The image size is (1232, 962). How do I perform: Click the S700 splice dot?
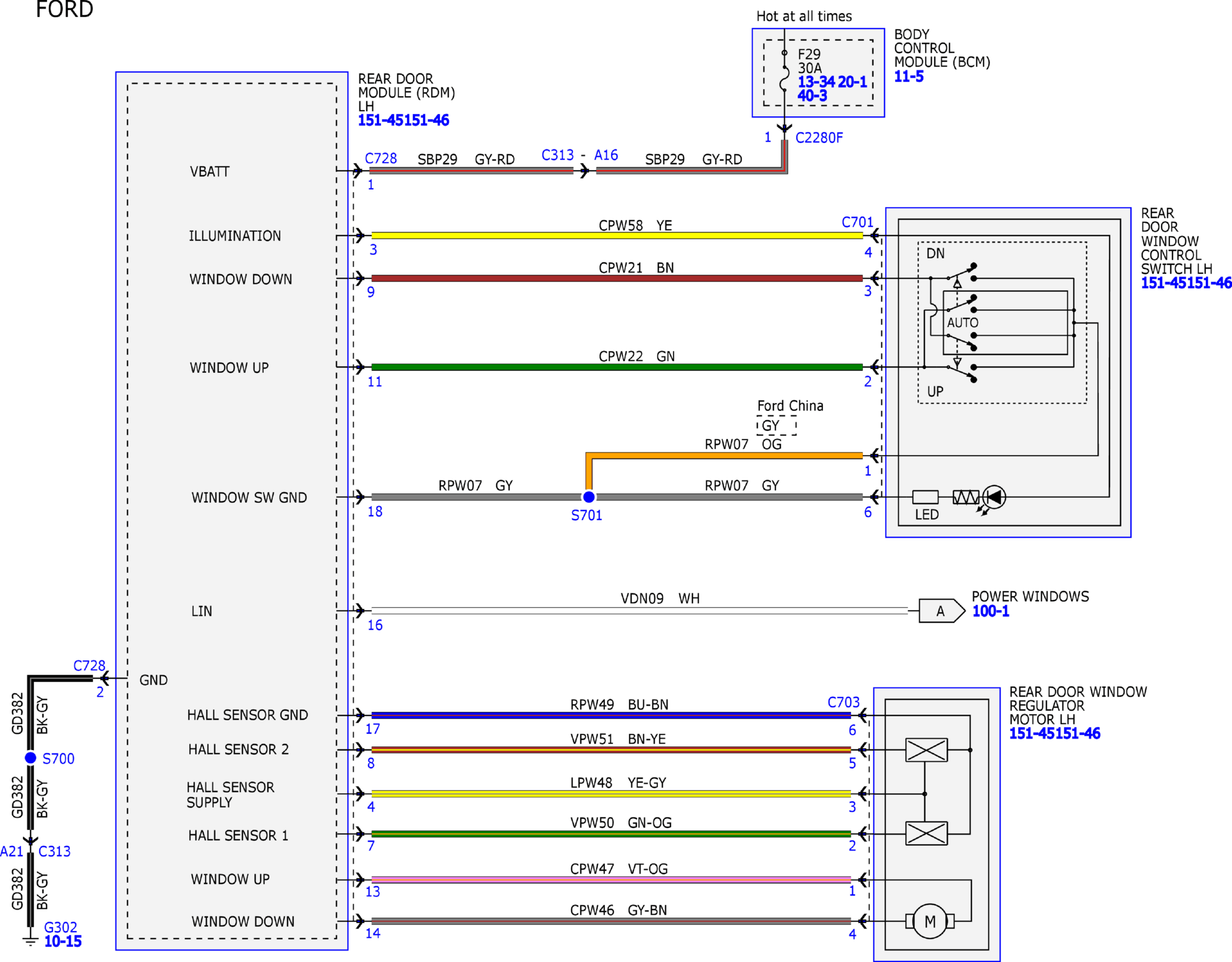[x=31, y=757]
